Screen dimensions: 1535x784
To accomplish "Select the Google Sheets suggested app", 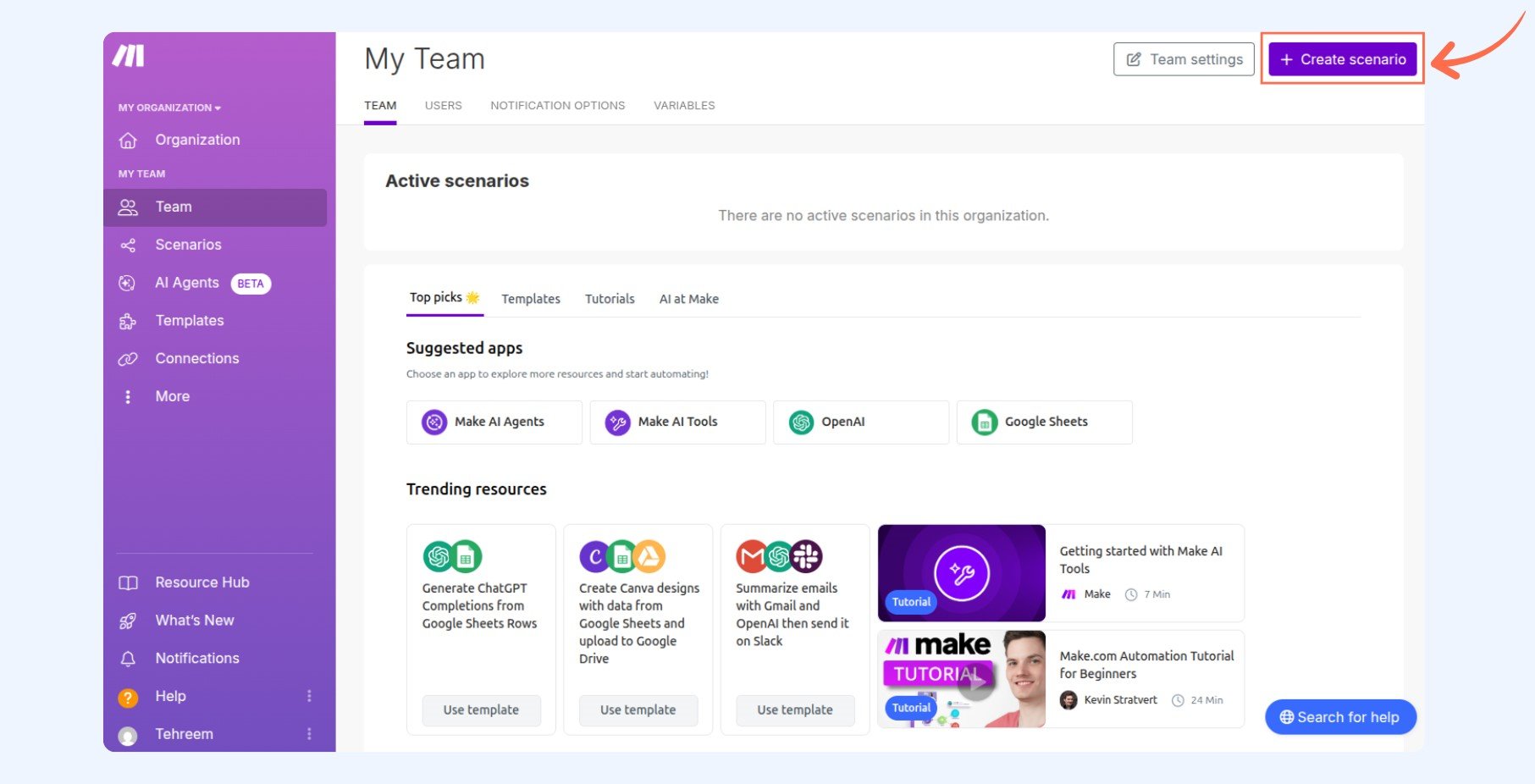I will (1044, 422).
